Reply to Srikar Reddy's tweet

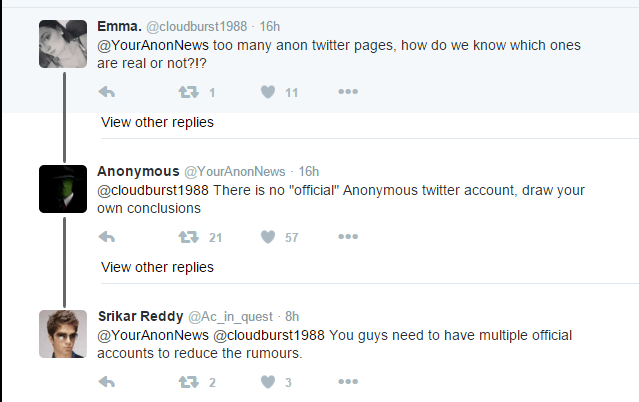click(x=107, y=382)
